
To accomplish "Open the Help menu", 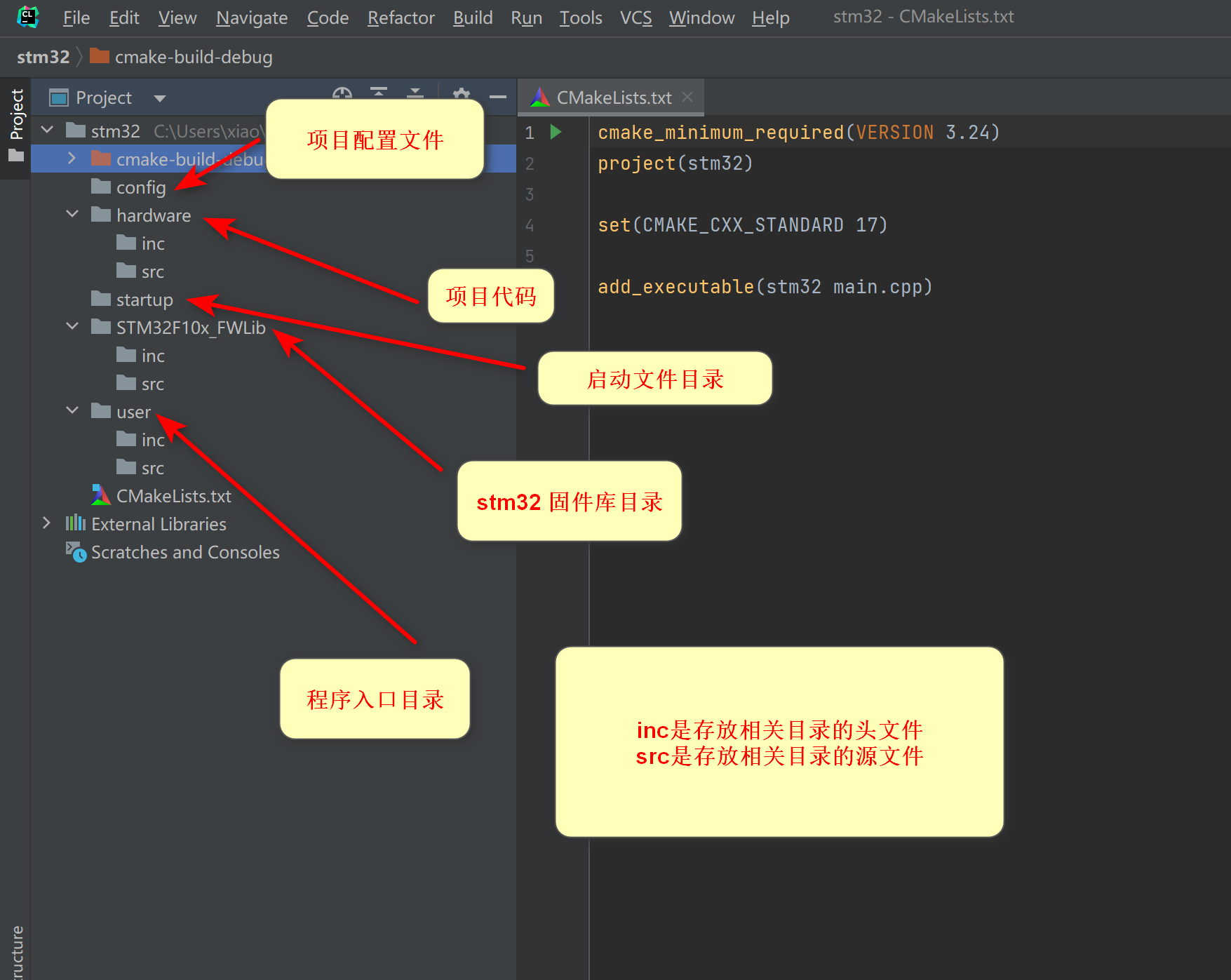I will pos(770,18).
